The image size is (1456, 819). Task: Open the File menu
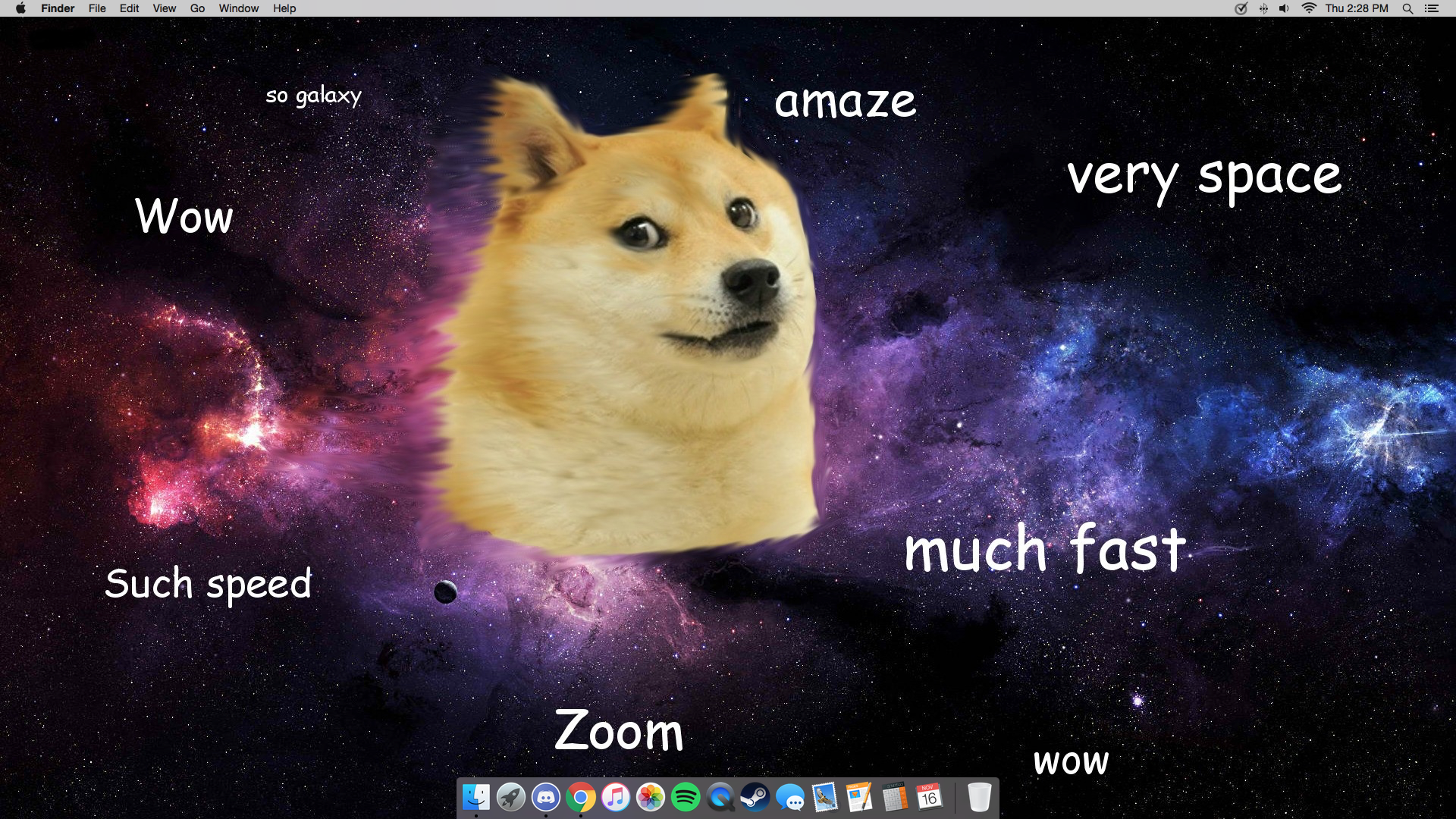[97, 8]
